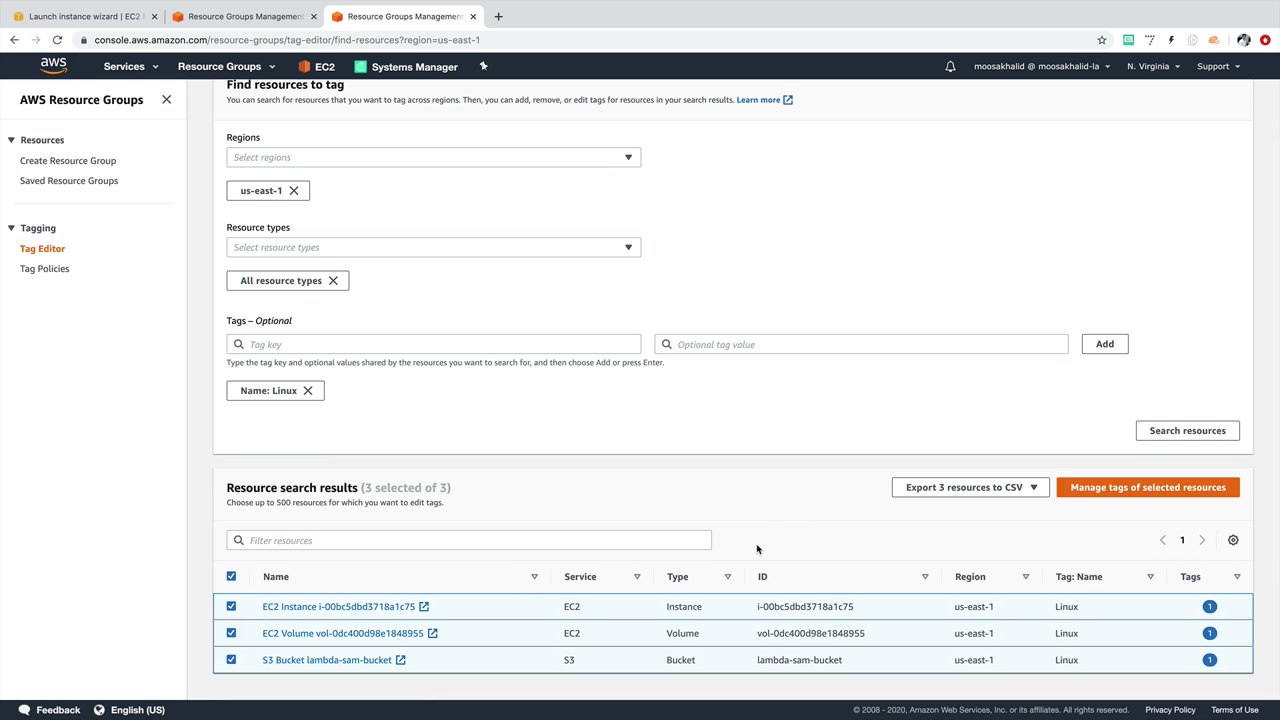This screenshot has height=720, width=1280.
Task: Open EC2 Volume vol-0dc400d98e1848955 link
Action: click(343, 633)
